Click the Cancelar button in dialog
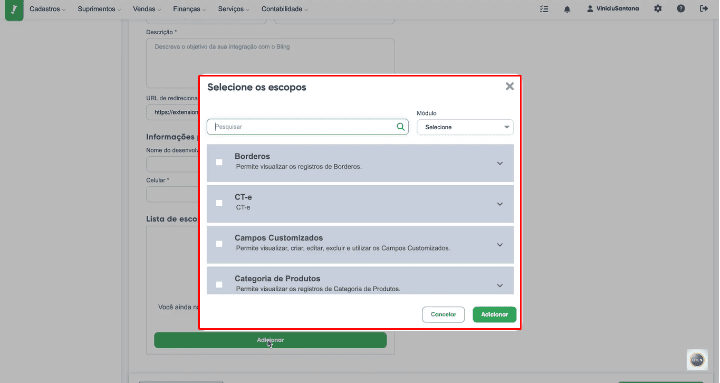The height and width of the screenshot is (383, 720). 443,315
